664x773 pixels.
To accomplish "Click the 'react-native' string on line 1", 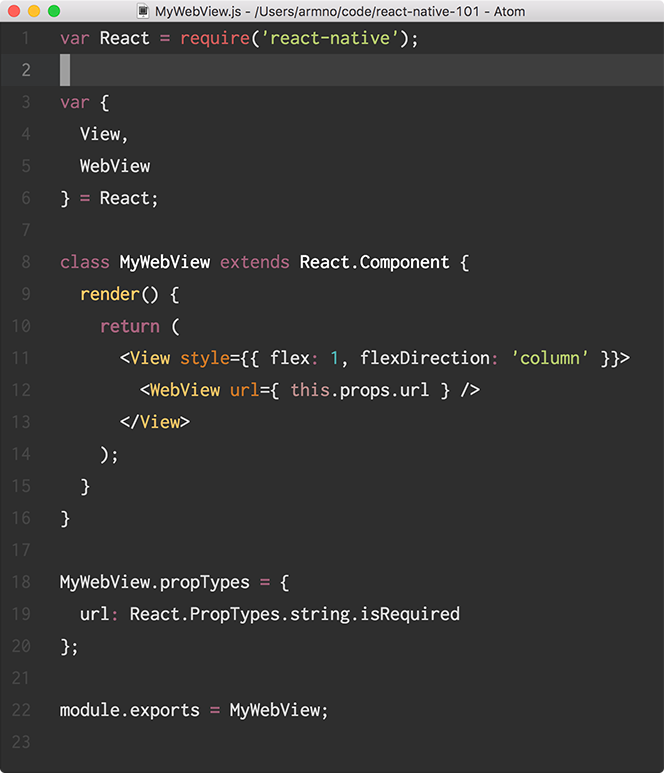I will tap(330, 38).
